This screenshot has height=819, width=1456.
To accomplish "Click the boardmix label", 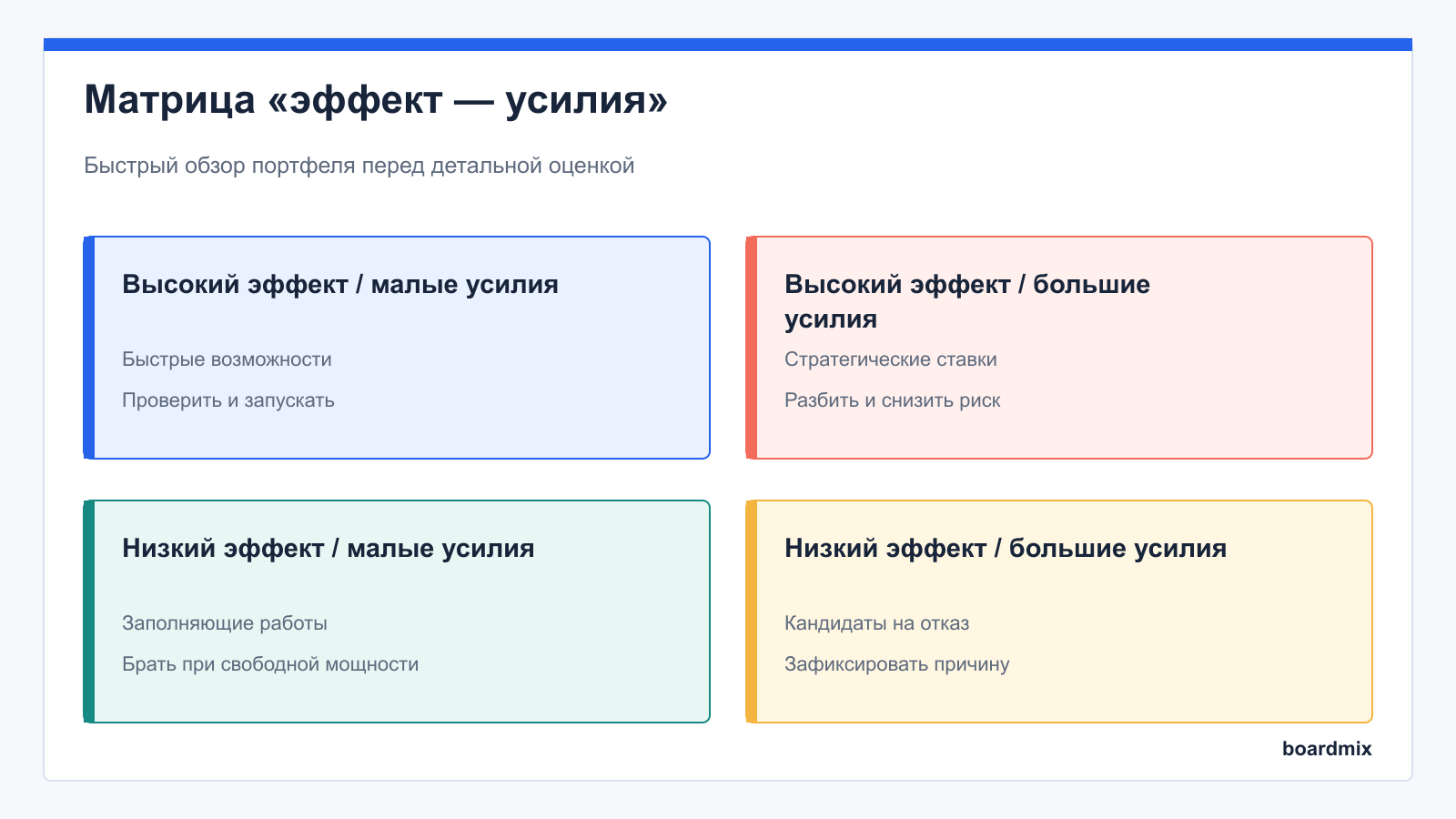I will pos(1327,749).
